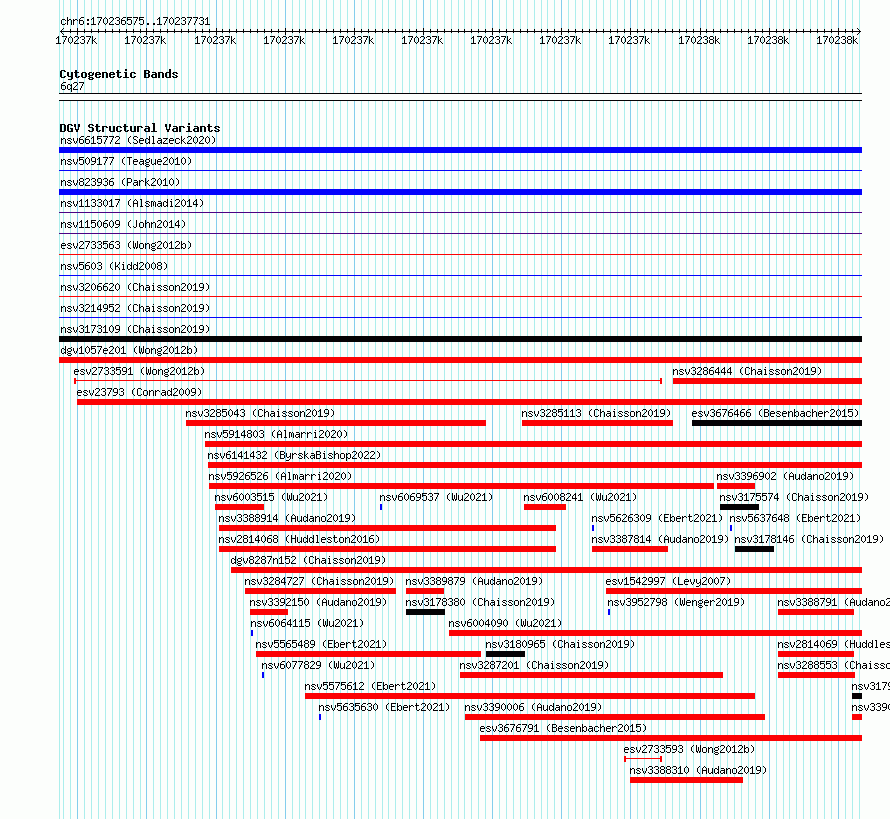The image size is (890, 819).
Task: Click the chr6:170236575..170237731 coordinates label
Action: [x=135, y=21]
